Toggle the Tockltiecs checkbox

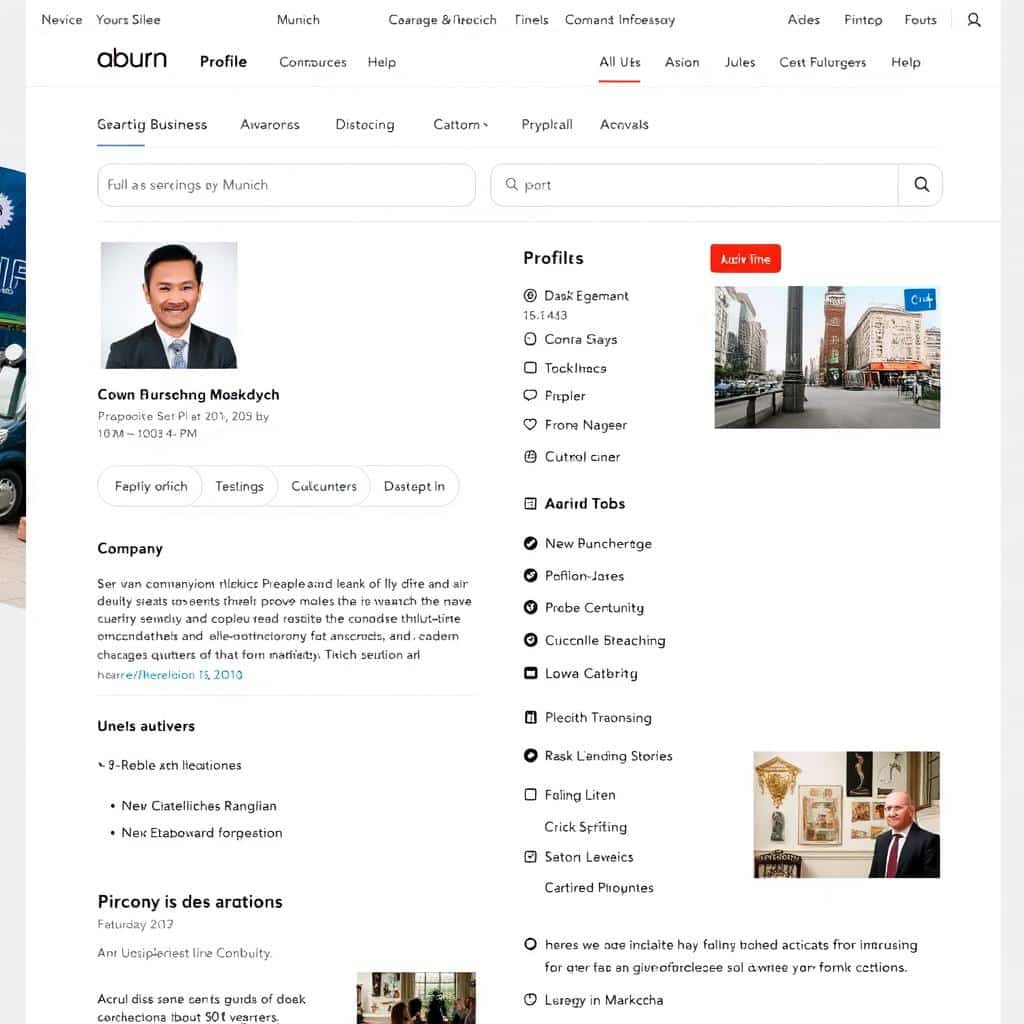pyautogui.click(x=530, y=368)
